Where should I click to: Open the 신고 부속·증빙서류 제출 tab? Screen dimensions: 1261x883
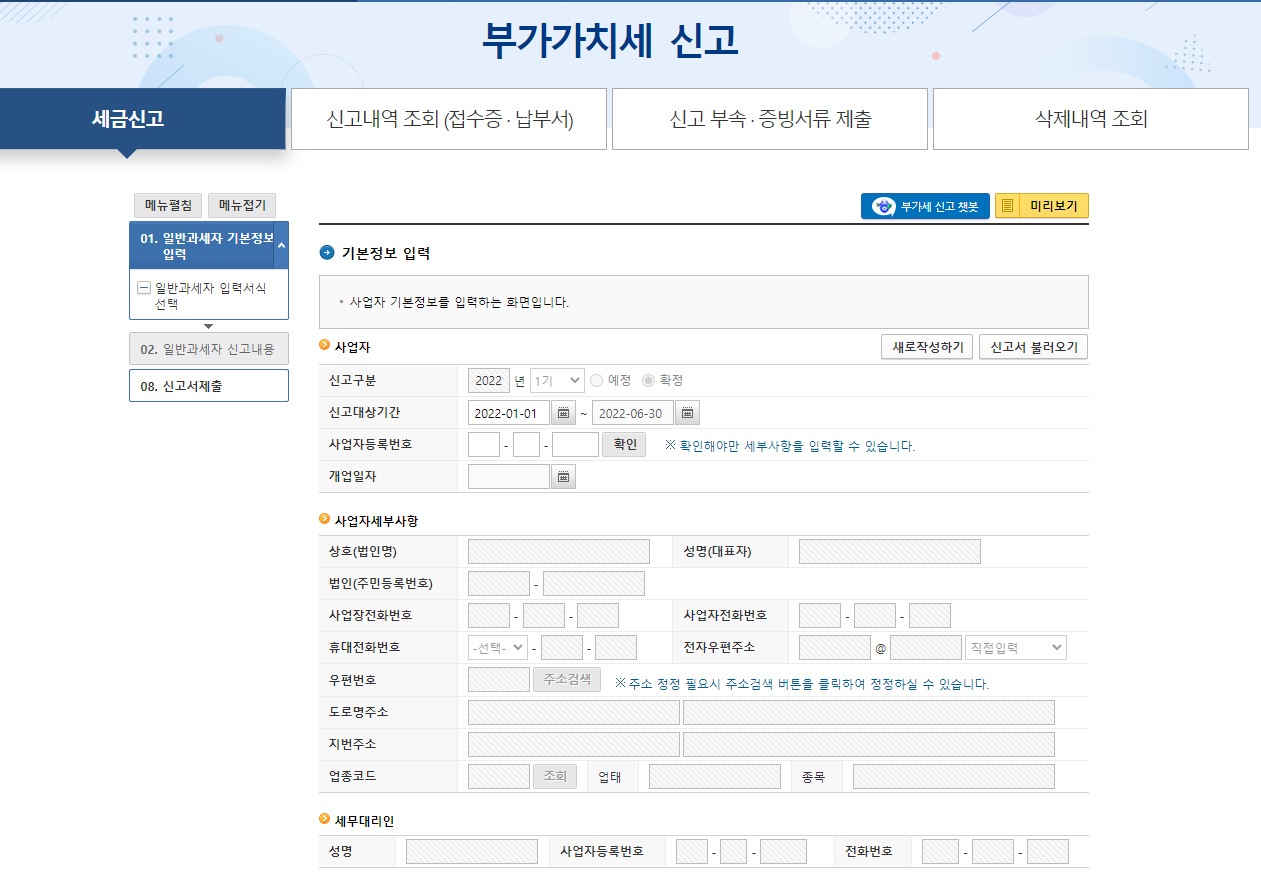[770, 119]
